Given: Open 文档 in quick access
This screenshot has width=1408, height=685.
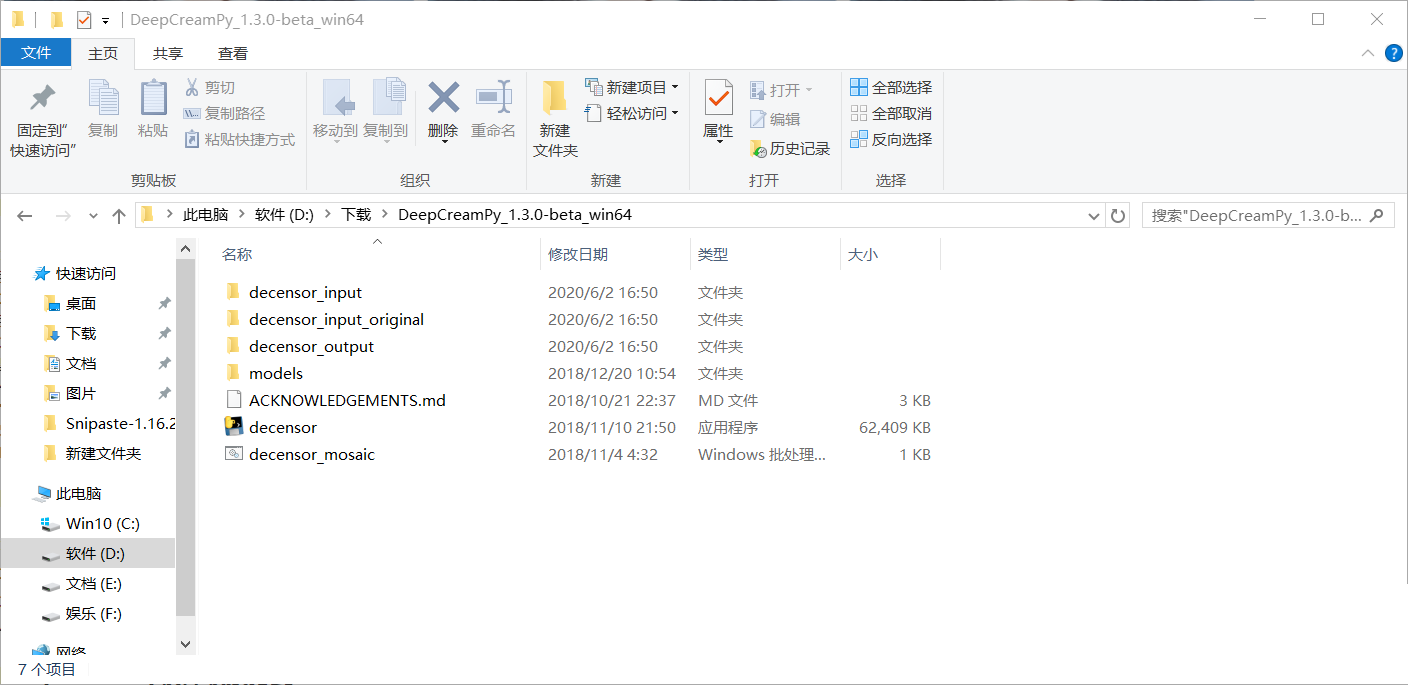Looking at the screenshot, I should click(80, 364).
